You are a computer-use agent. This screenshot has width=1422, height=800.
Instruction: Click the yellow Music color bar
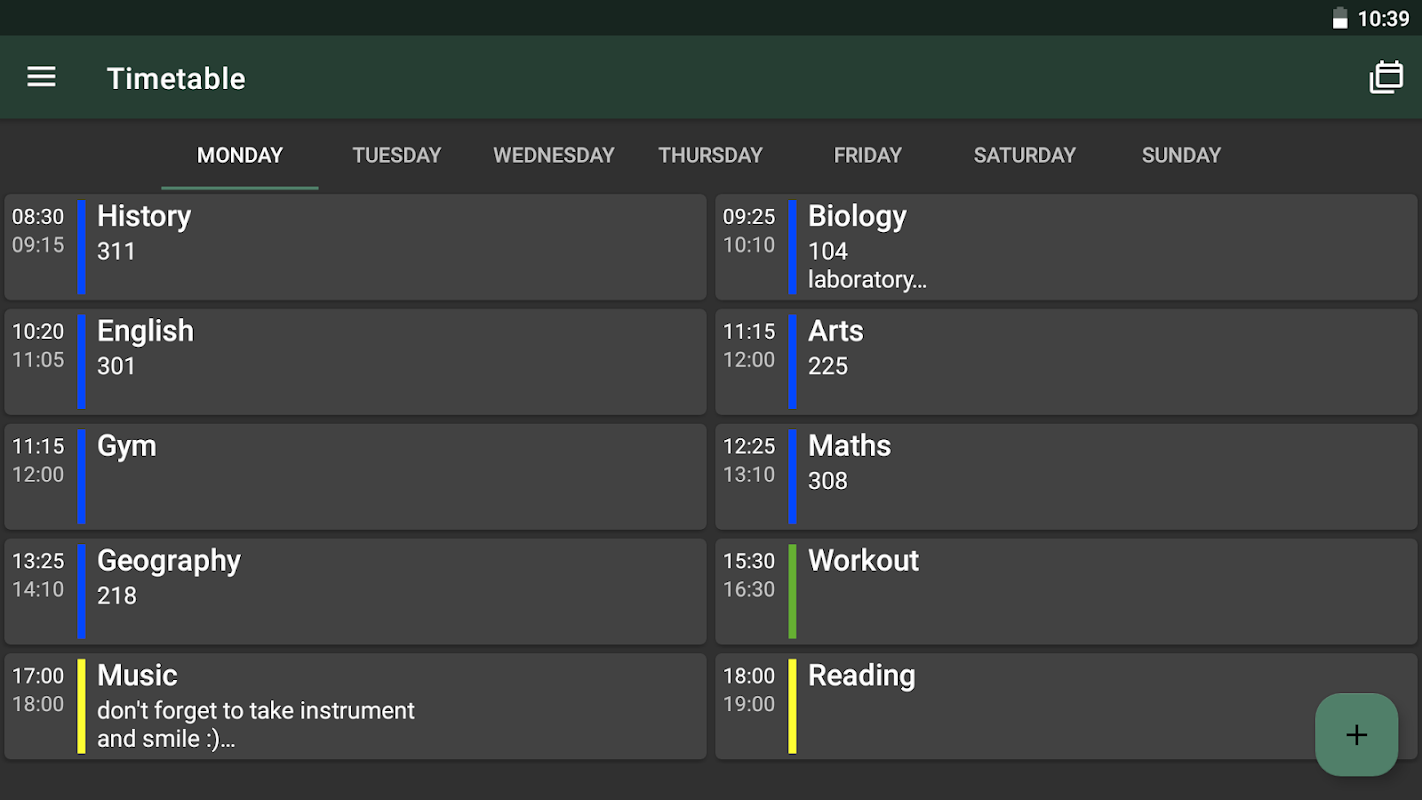[x=81, y=707]
